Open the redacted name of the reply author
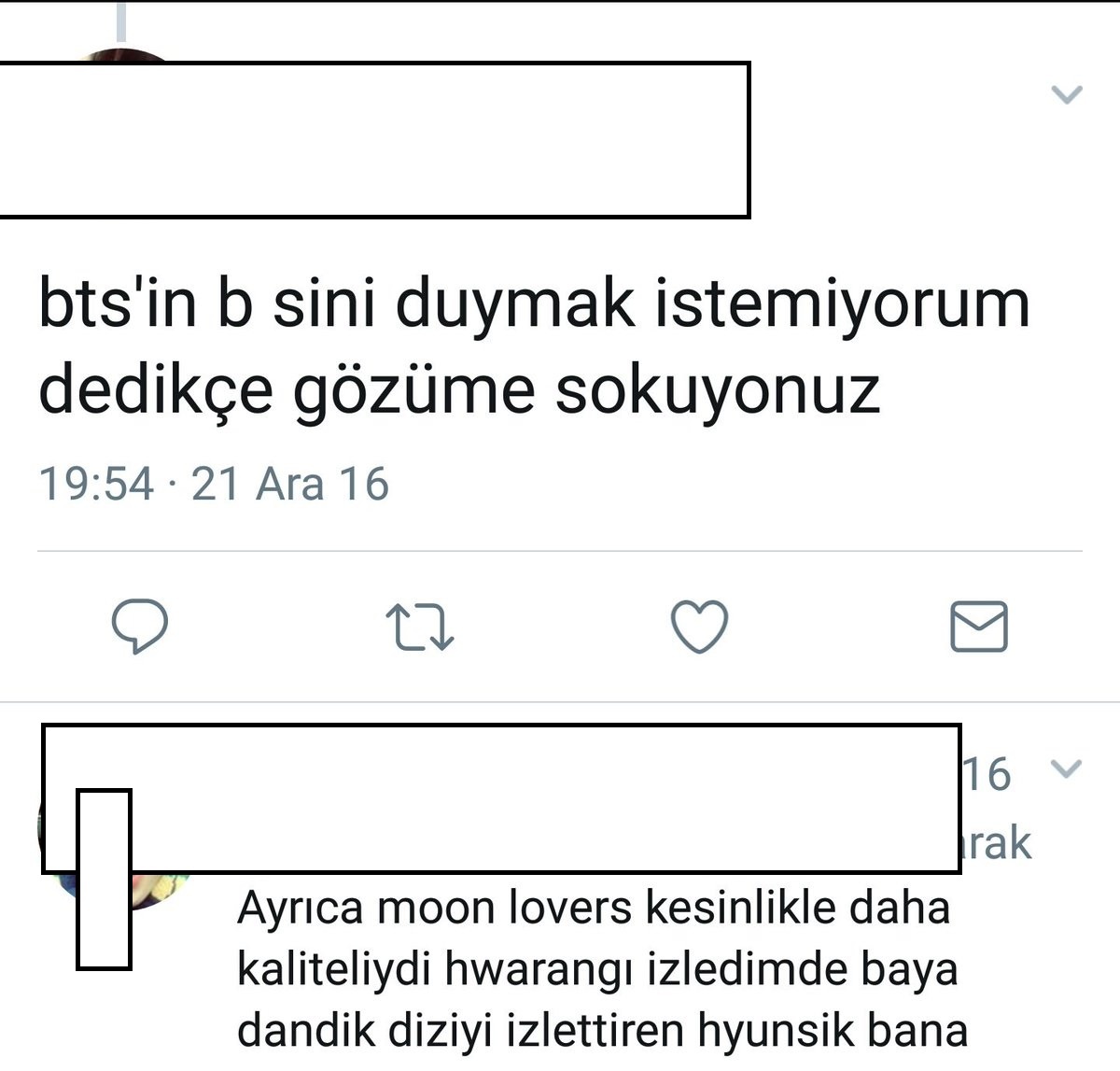The height and width of the screenshot is (1071, 1120). 501,799
